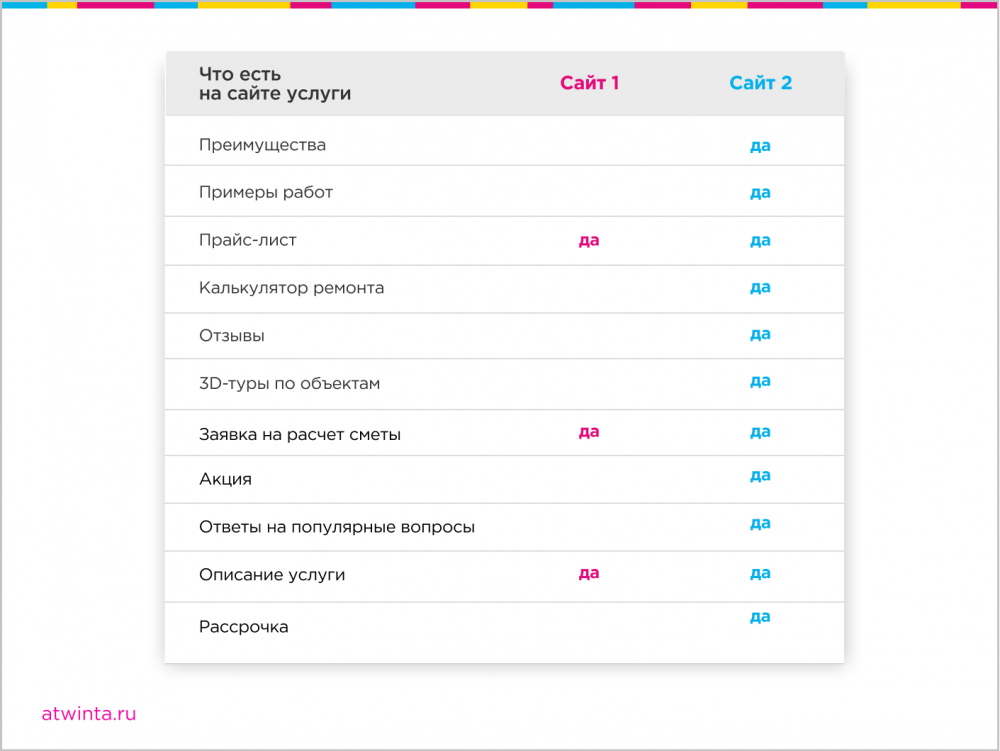
Task: Select the Калькулятор ремонта row label
Action: pyautogui.click(x=291, y=288)
